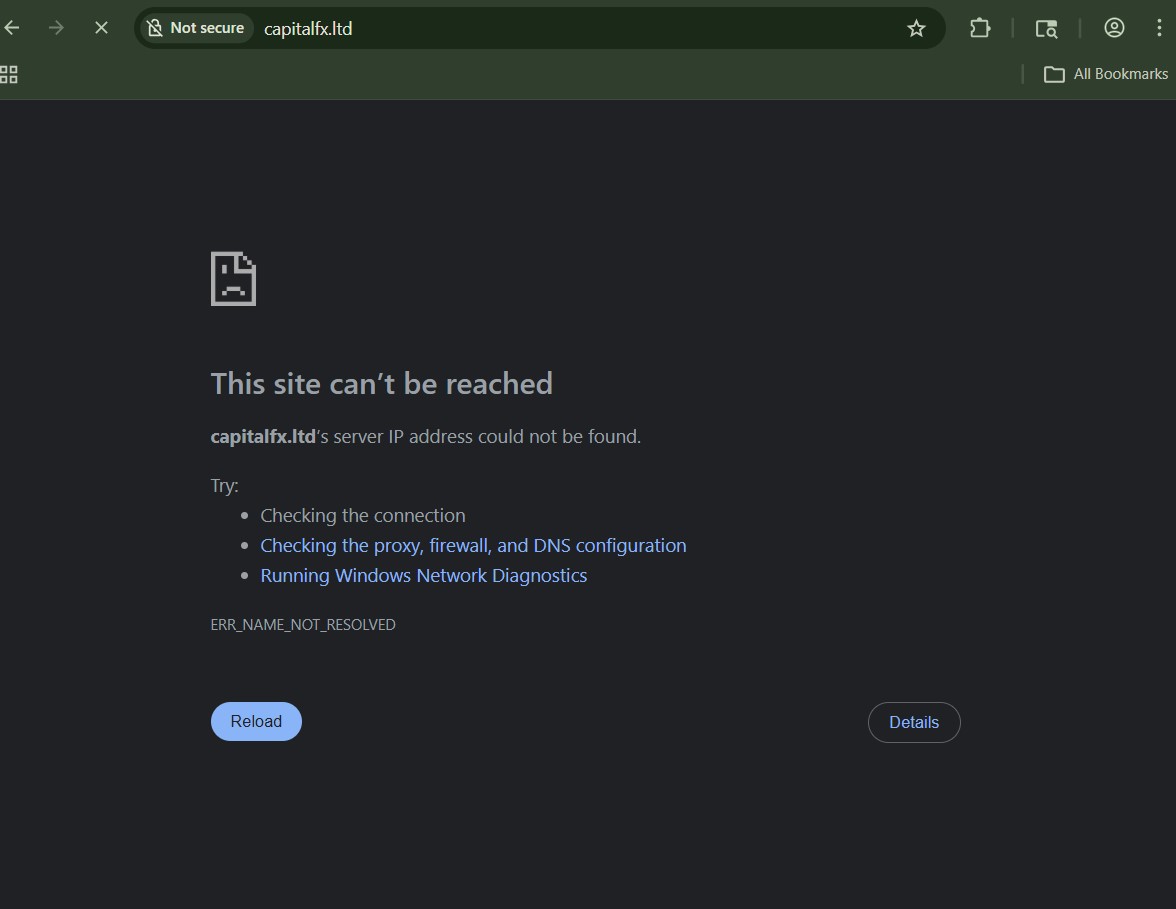Image resolution: width=1176 pixels, height=909 pixels.
Task: Open the profile avatar icon
Action: point(1114,28)
